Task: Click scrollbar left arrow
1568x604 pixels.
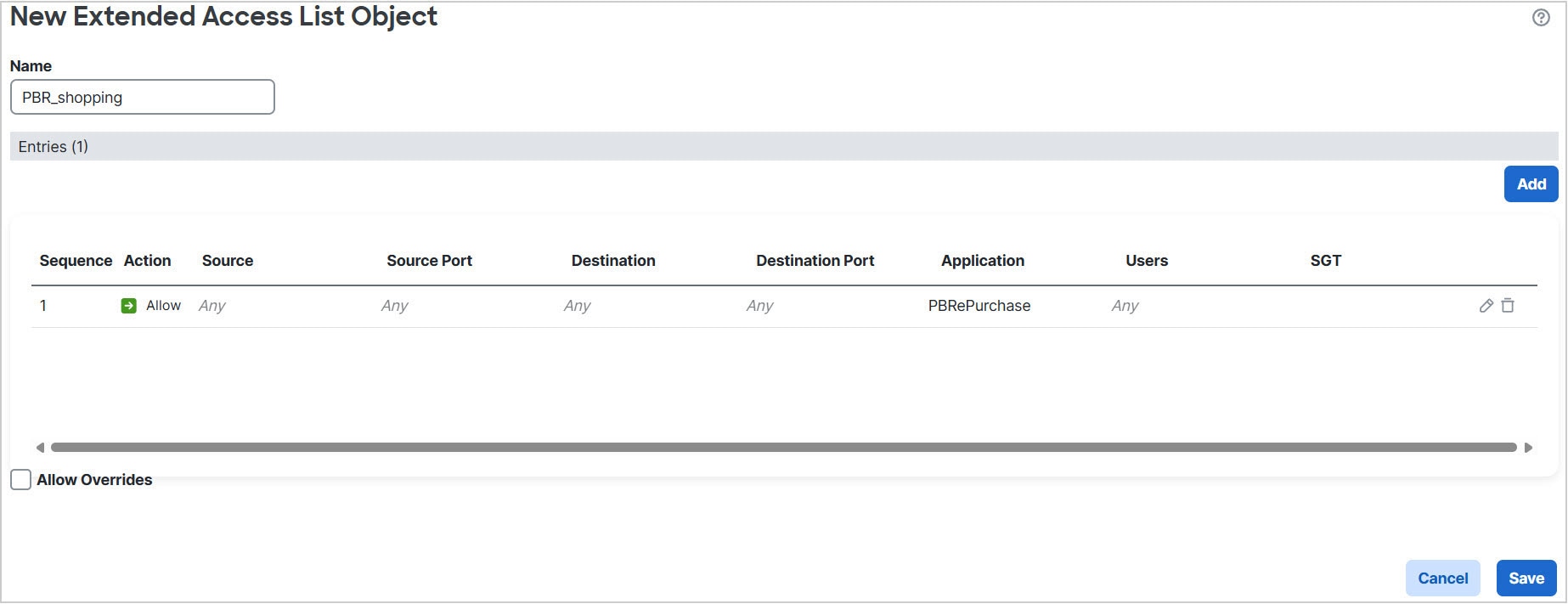Action: [x=40, y=448]
